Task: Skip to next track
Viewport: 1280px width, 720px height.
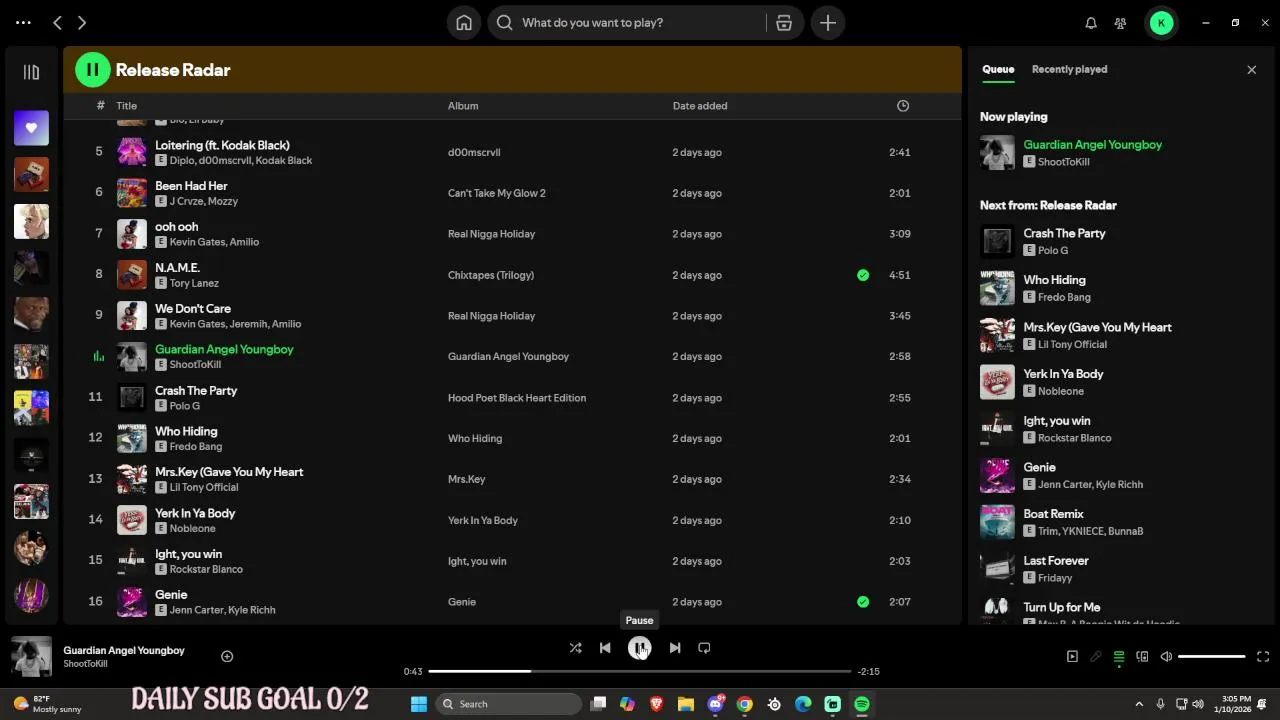Action: 675,648
